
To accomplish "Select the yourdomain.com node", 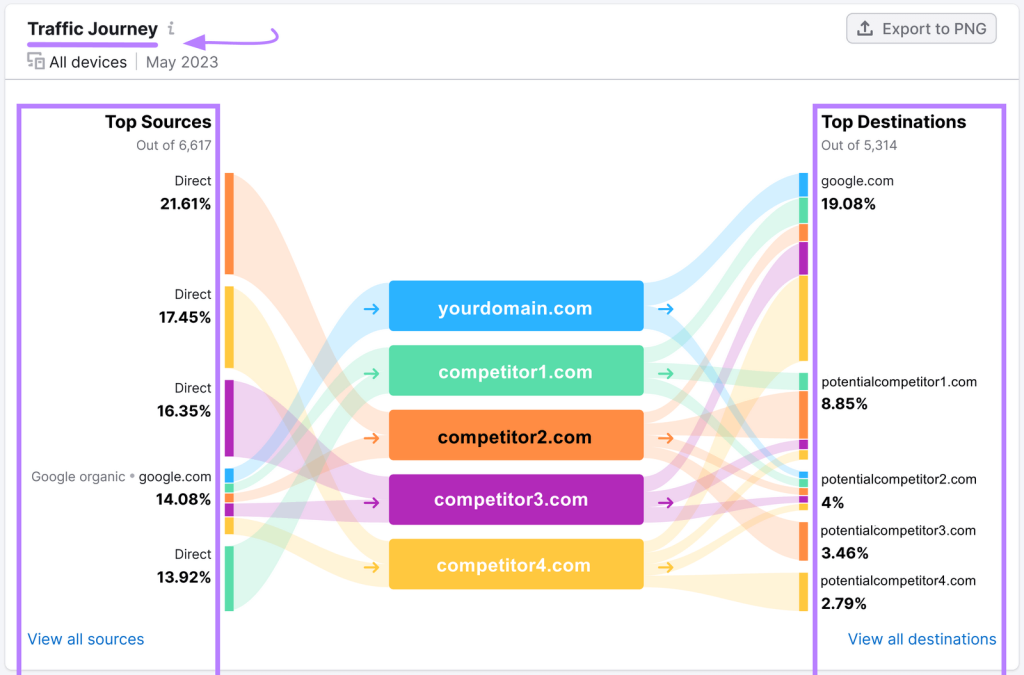I will 515,309.
